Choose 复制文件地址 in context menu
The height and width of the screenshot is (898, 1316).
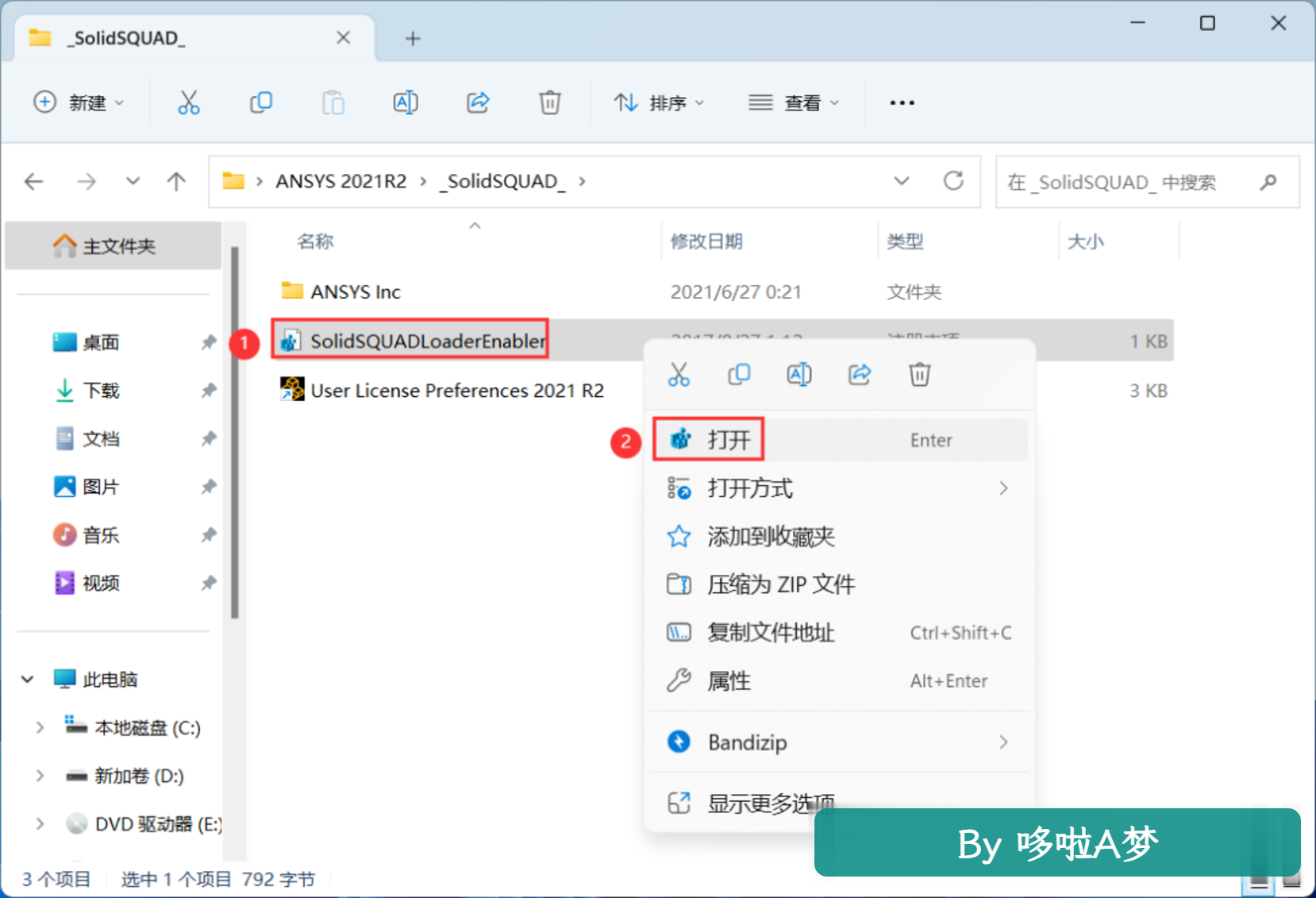tap(840, 633)
